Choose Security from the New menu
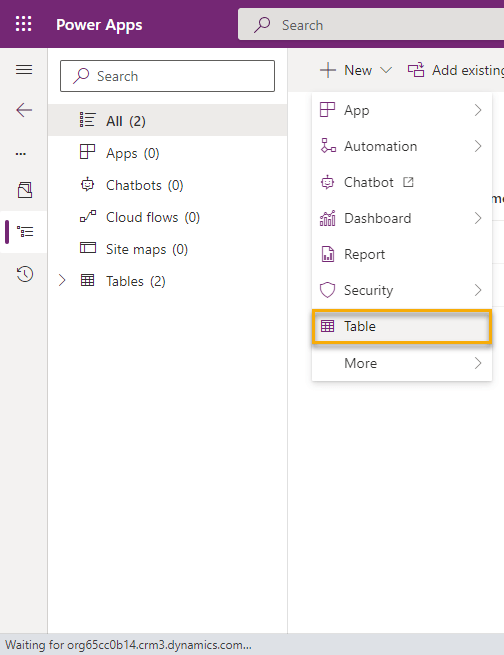Screen dimensions: 504x655 402,290
